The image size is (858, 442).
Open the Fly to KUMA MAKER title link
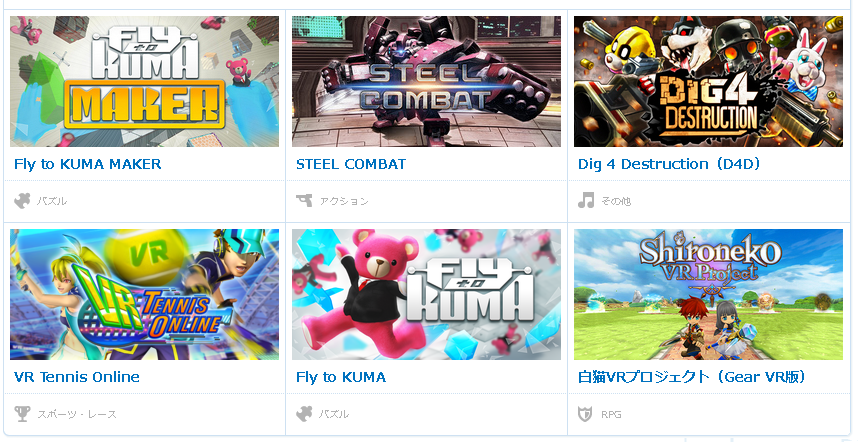tap(88, 164)
